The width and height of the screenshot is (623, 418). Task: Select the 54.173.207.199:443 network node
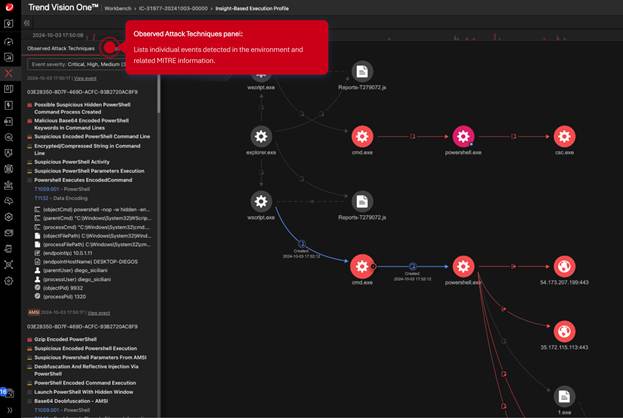[x=565, y=266]
